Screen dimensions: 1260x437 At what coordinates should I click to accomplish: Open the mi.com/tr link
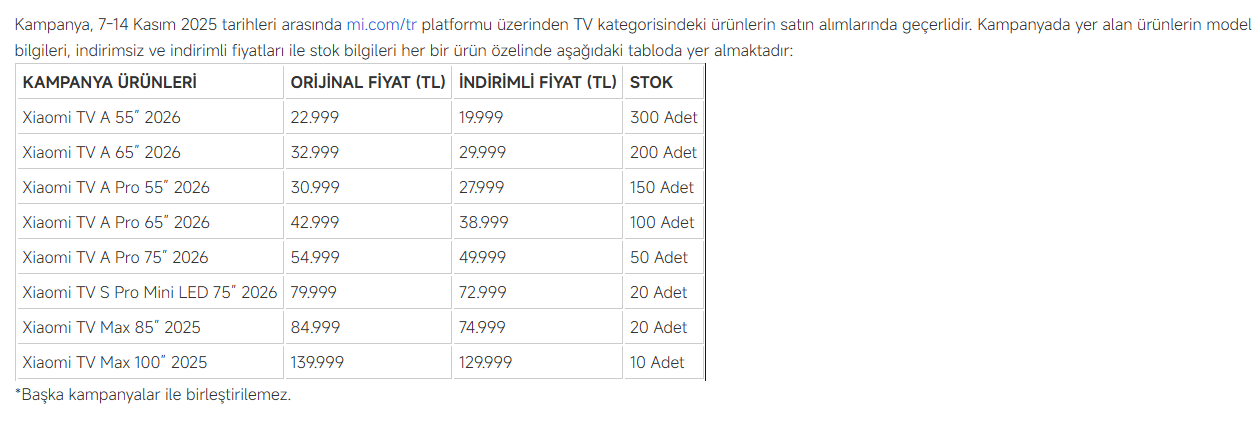point(381,25)
